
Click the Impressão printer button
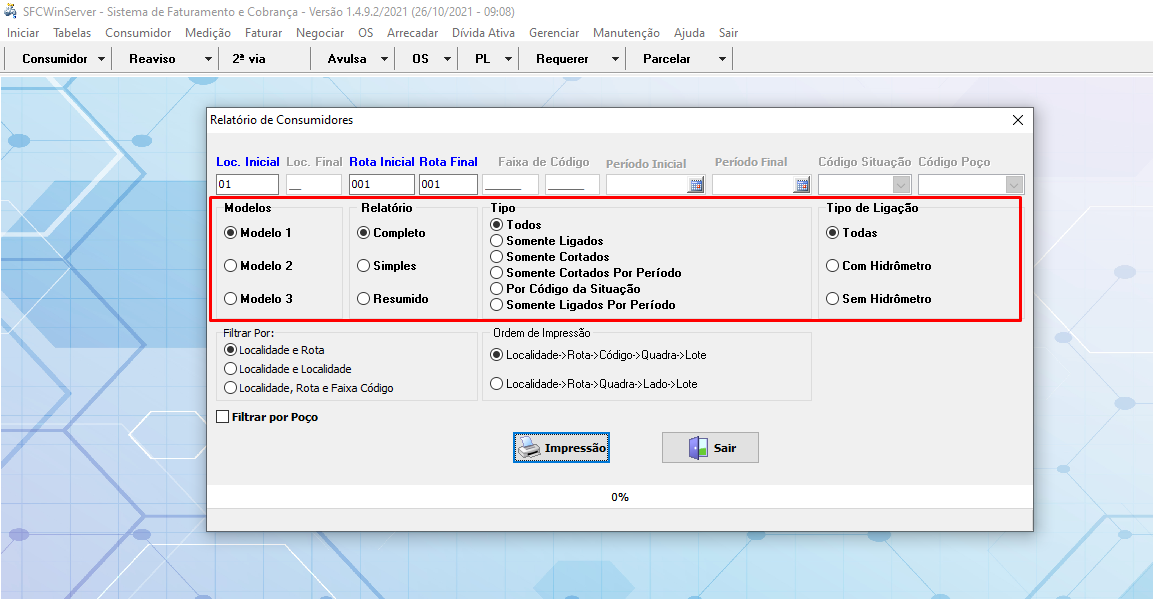coord(561,448)
